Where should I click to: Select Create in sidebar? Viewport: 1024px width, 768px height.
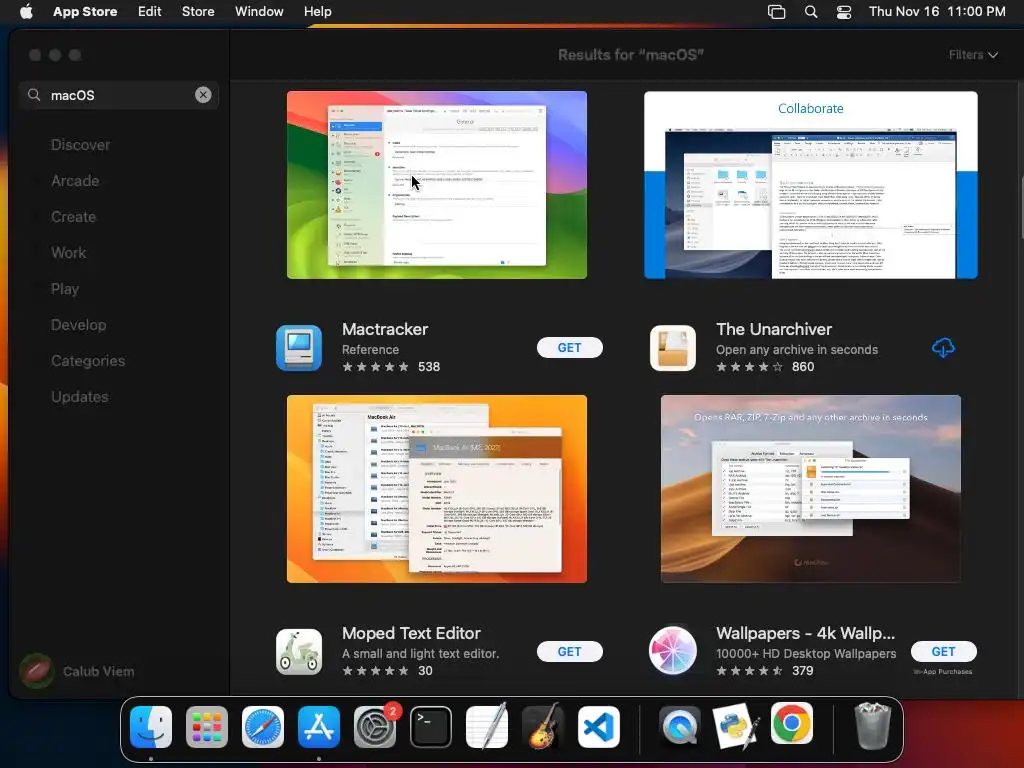73,217
